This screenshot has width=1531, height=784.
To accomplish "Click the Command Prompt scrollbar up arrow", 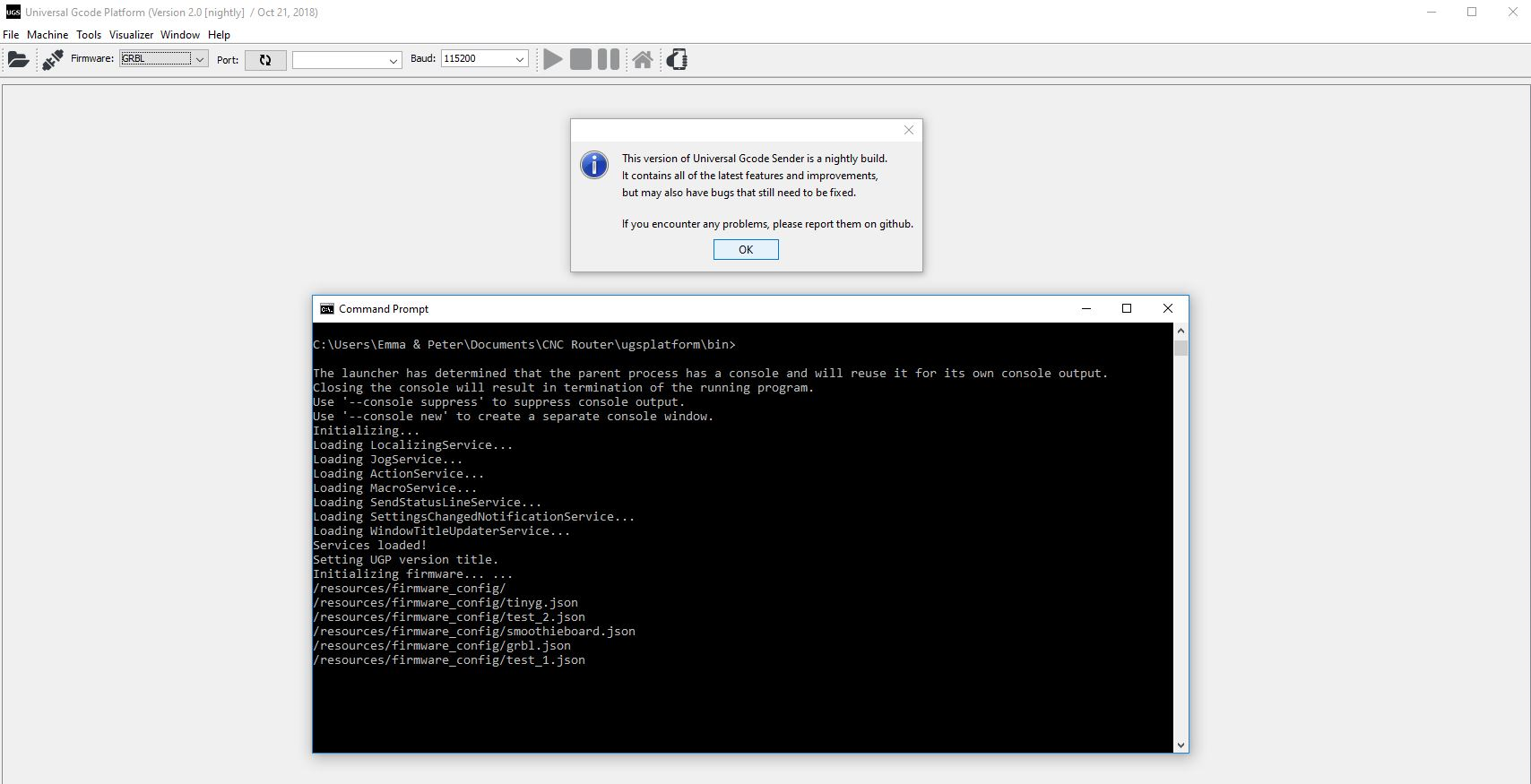I will point(1181,331).
